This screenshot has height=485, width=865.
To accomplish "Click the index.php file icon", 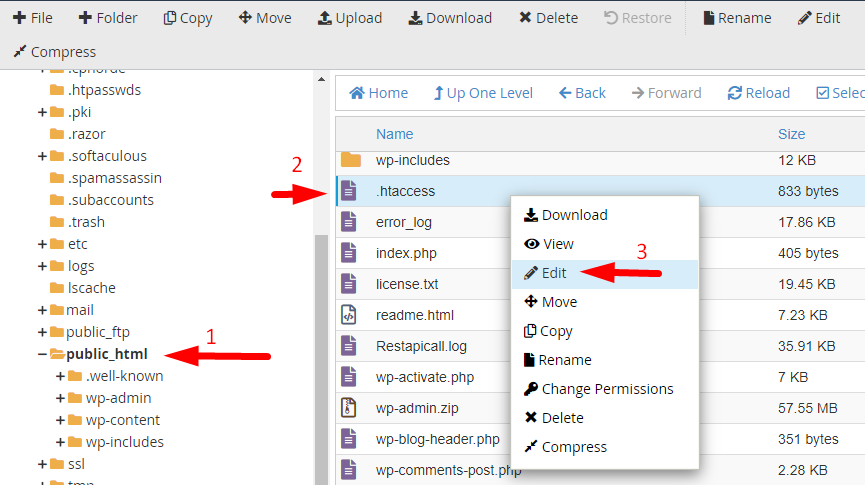I will [x=349, y=253].
